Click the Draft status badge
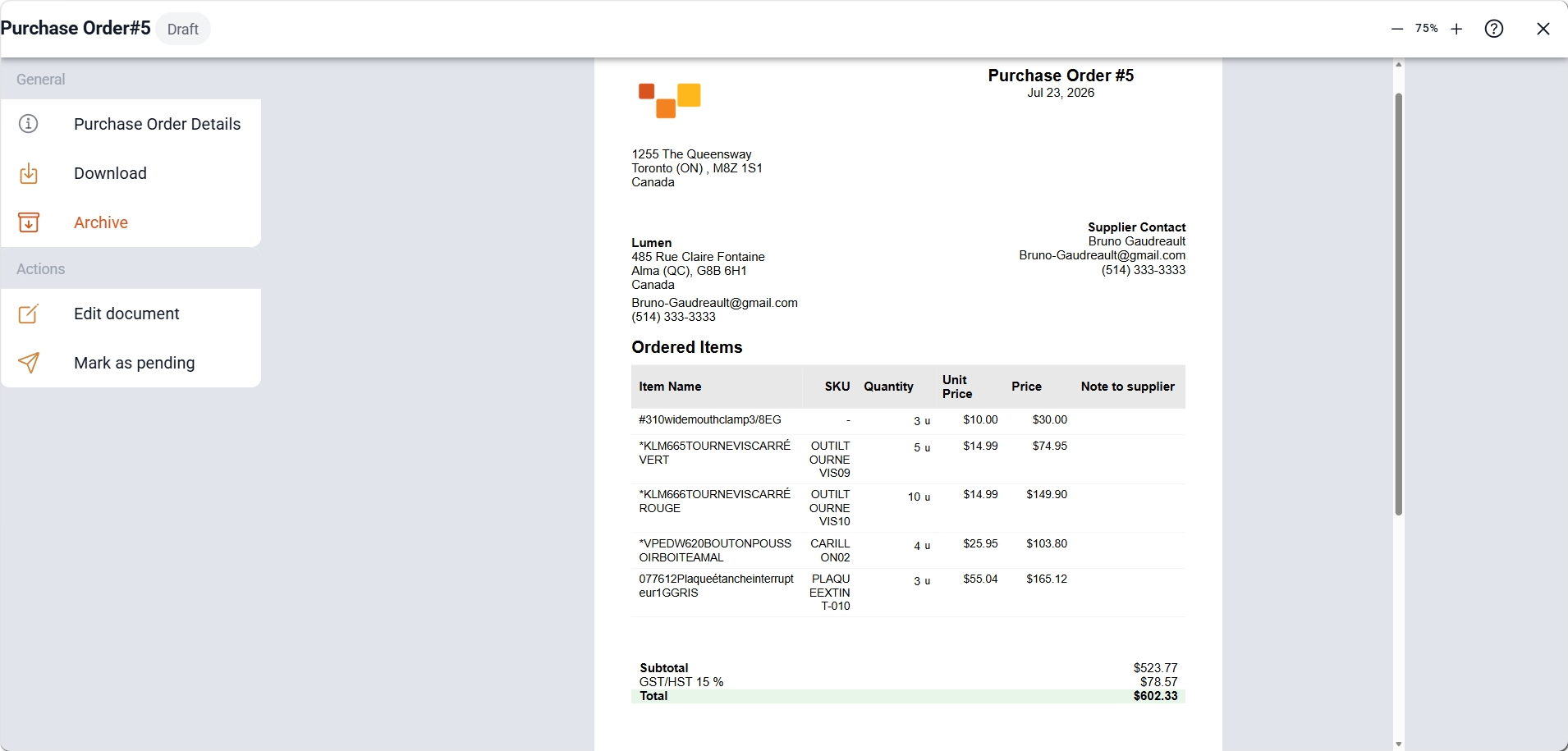Viewport: 1568px width, 751px height. point(183,29)
